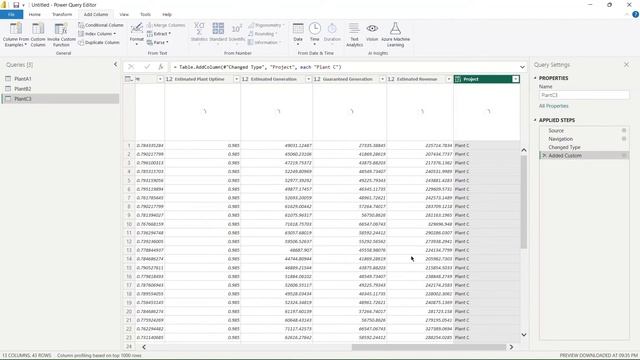The height and width of the screenshot is (360, 640).
Task: Open Vision AI insight
Action: click(372, 33)
